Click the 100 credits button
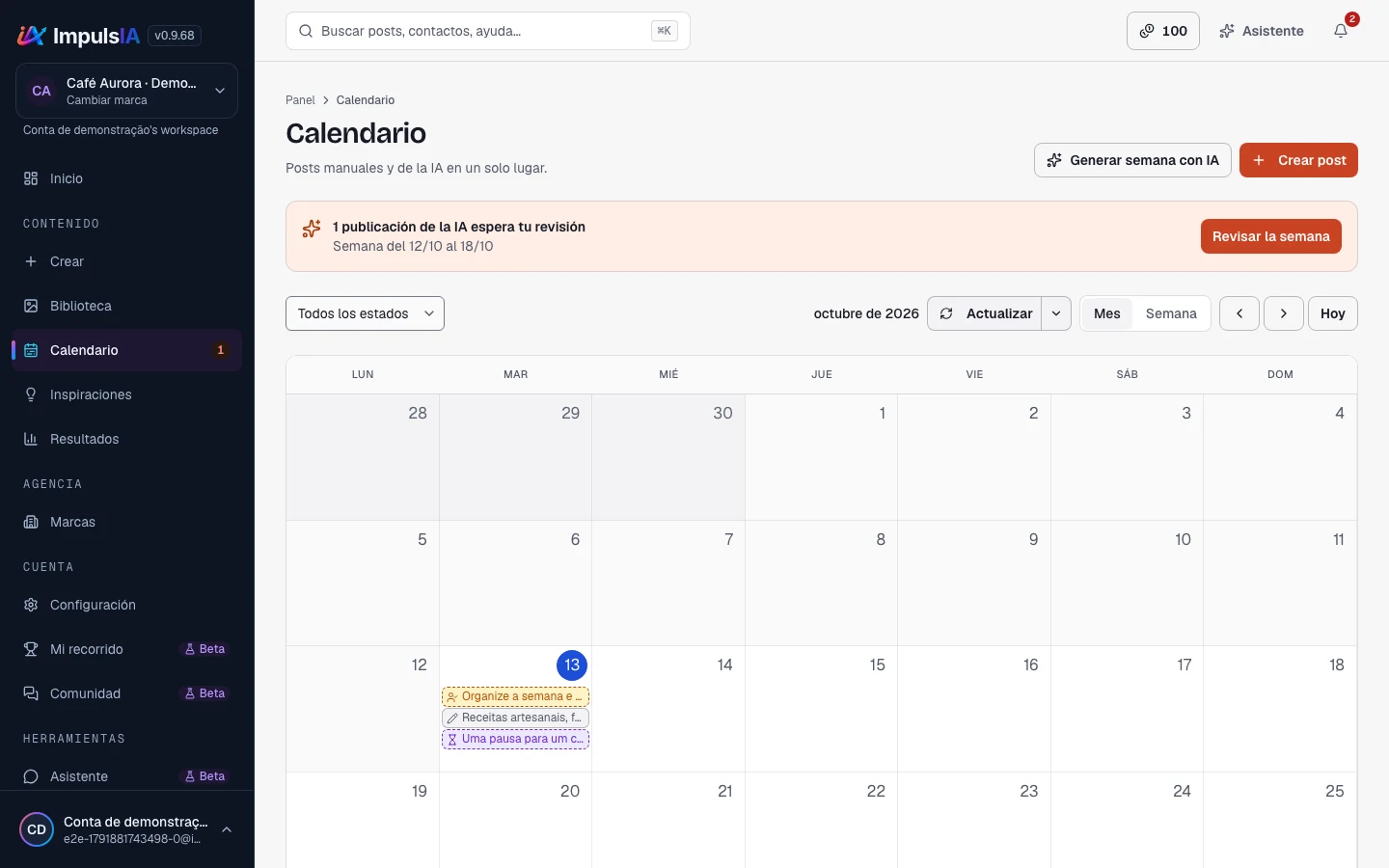The height and width of the screenshot is (868, 1389). [x=1163, y=31]
